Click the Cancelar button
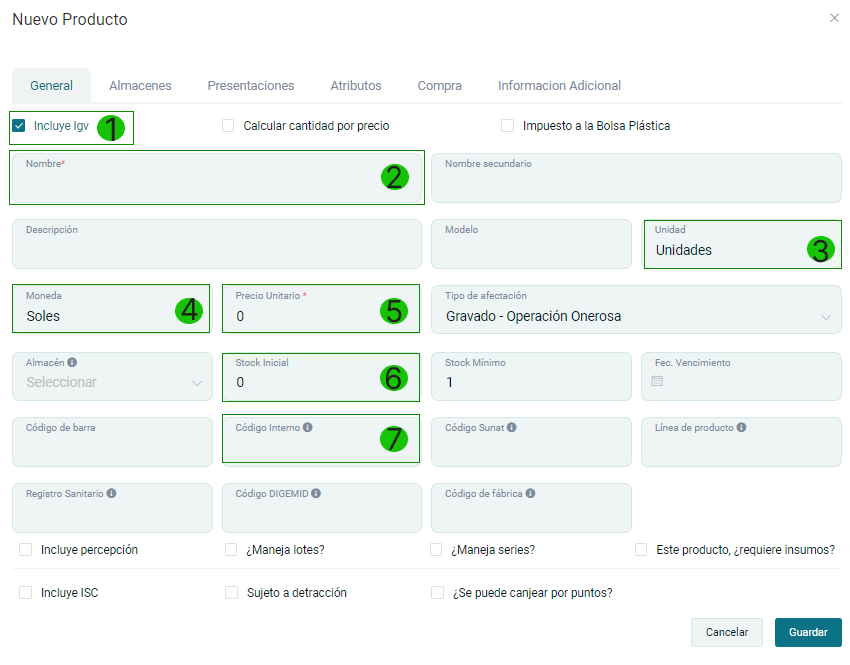Screen dimensions: 850x665 (x=727, y=632)
